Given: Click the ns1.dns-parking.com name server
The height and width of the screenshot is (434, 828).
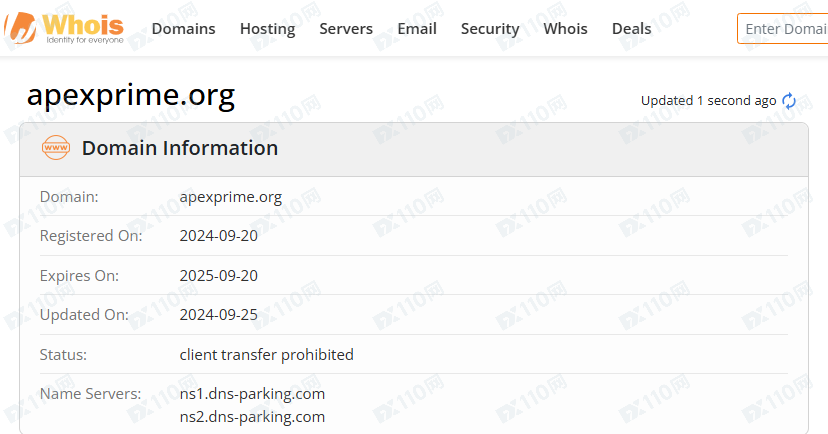Looking at the screenshot, I should tap(252, 394).
